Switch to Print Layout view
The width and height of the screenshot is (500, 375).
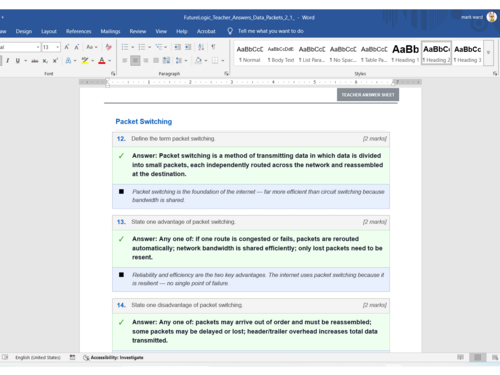(477, 358)
